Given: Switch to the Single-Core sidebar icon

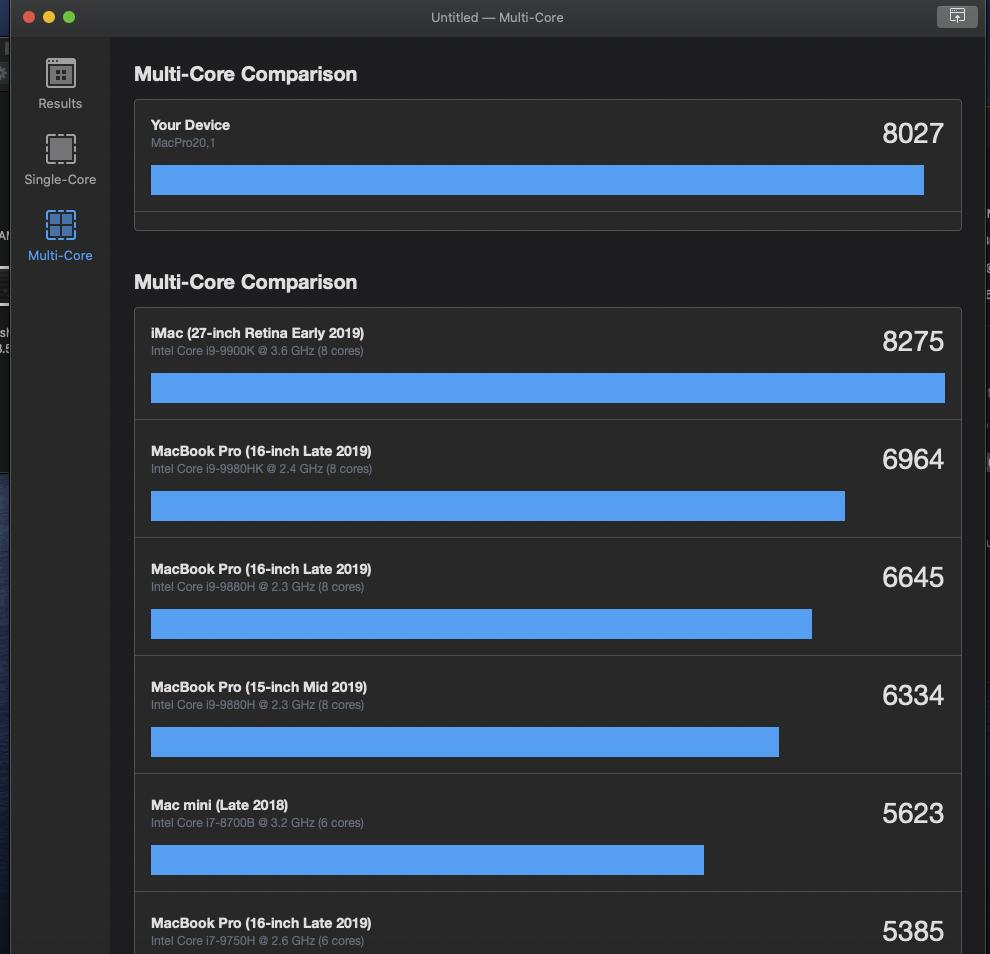Looking at the screenshot, I should 60,159.
